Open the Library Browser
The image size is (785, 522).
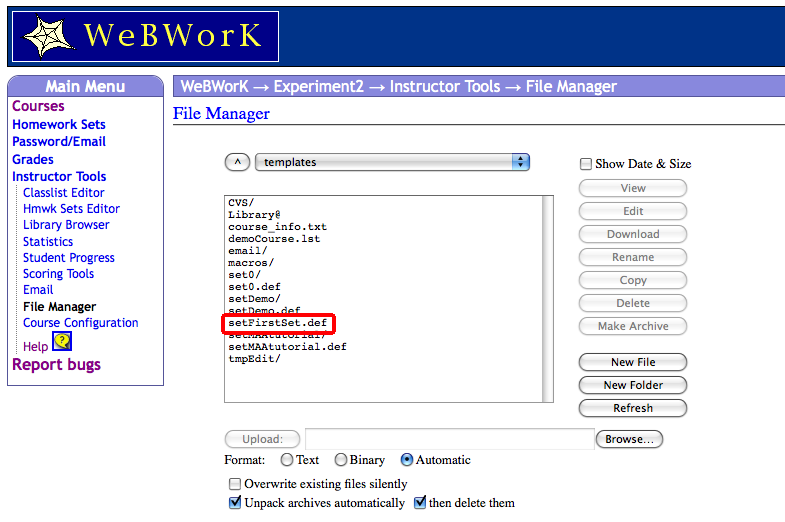pyautogui.click(x=66, y=225)
